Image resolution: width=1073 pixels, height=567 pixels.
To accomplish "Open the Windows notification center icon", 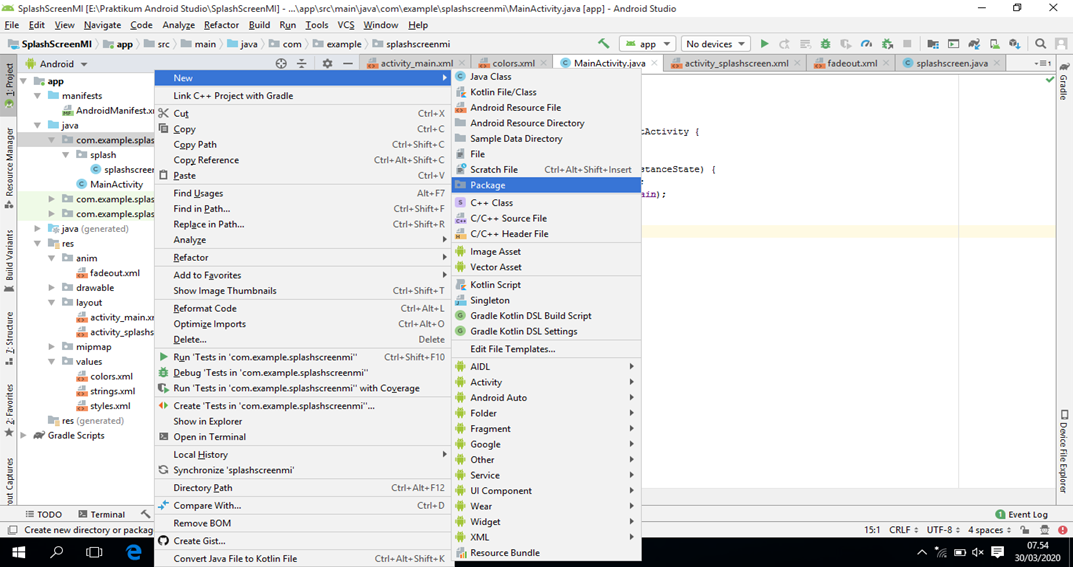I will tap(998, 553).
